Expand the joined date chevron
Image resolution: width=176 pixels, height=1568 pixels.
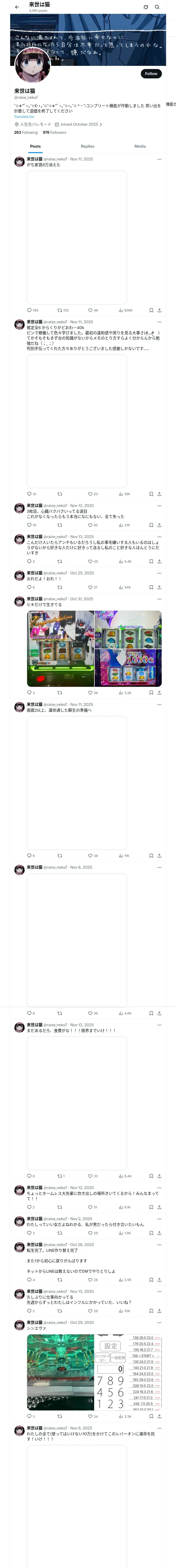[x=101, y=124]
